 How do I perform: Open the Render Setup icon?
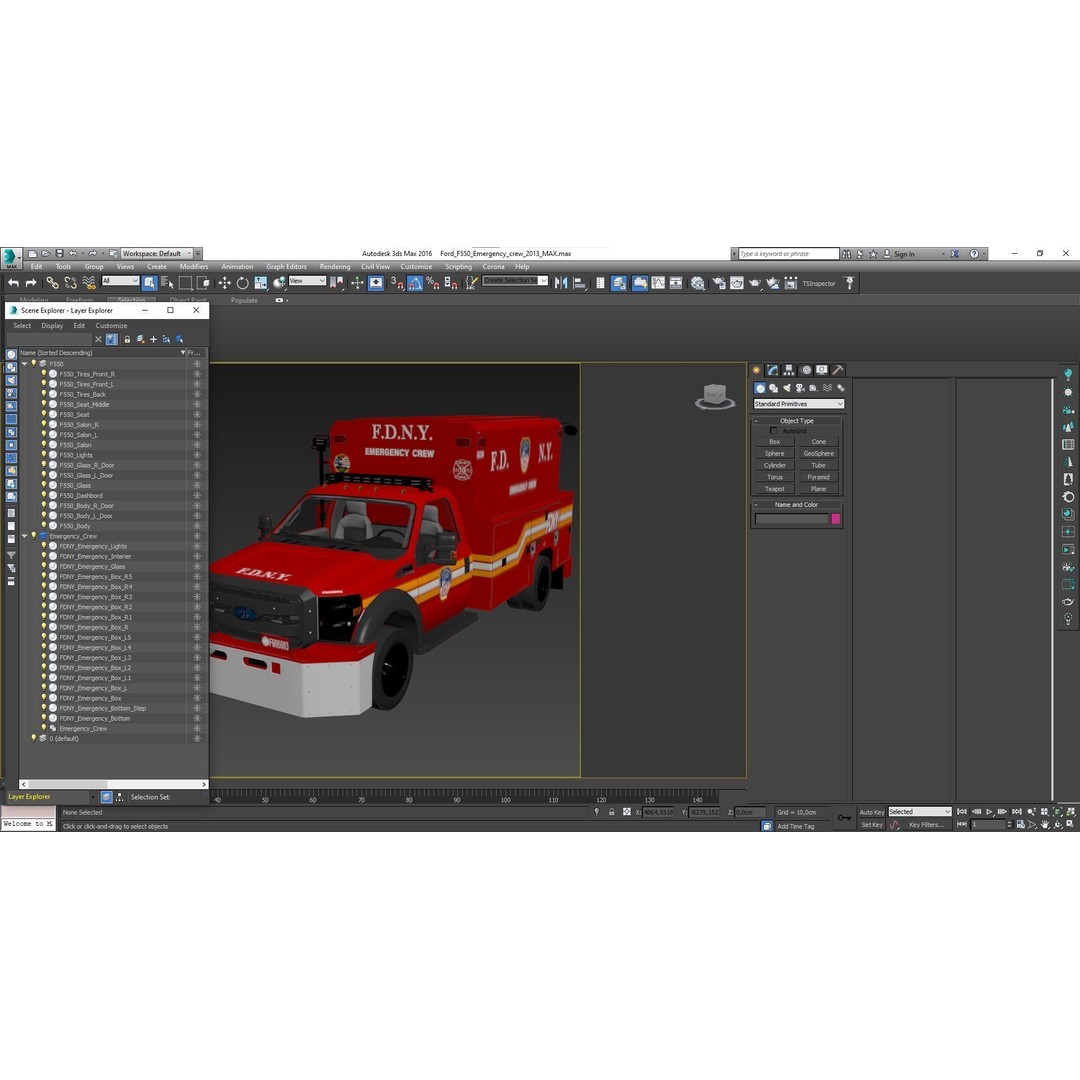point(718,283)
